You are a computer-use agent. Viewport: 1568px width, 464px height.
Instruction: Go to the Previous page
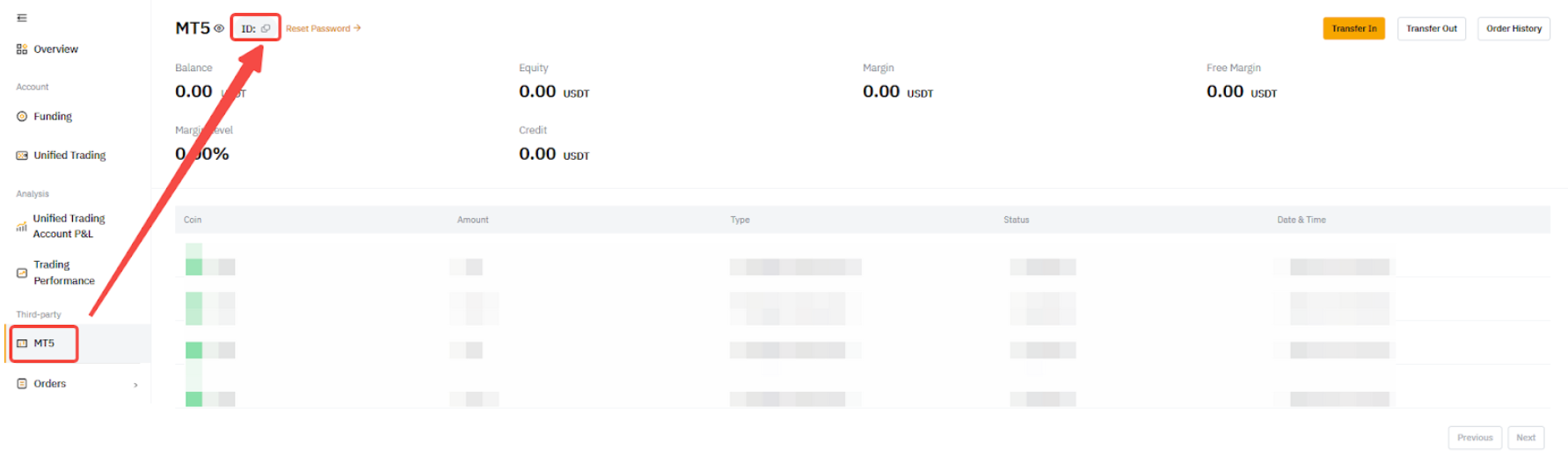(x=1474, y=438)
